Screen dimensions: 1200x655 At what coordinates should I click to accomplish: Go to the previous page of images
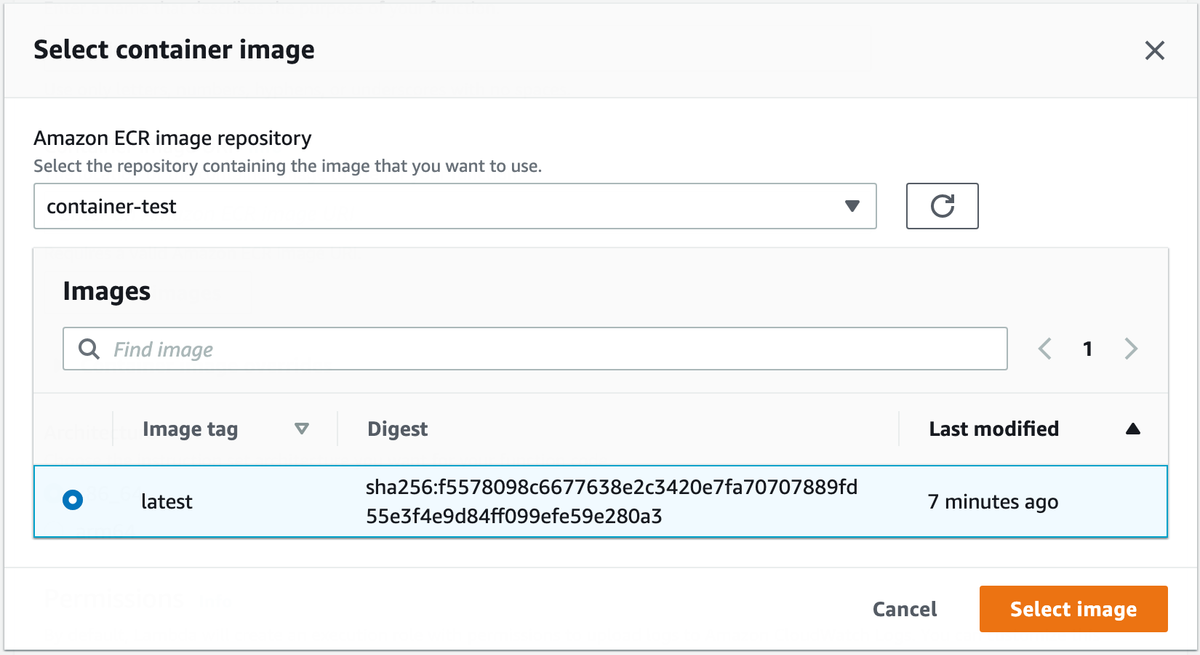click(1045, 348)
